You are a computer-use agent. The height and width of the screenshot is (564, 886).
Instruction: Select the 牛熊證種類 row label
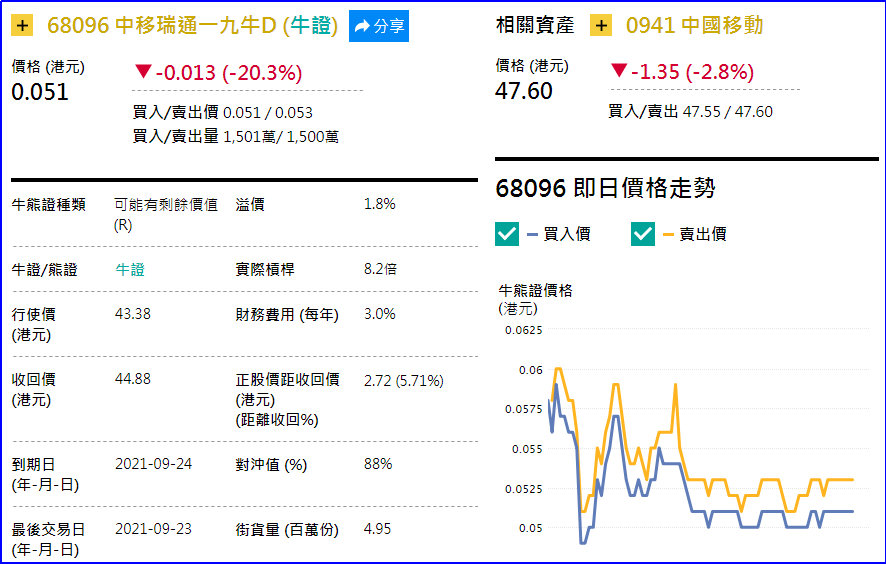pyautogui.click(x=49, y=205)
